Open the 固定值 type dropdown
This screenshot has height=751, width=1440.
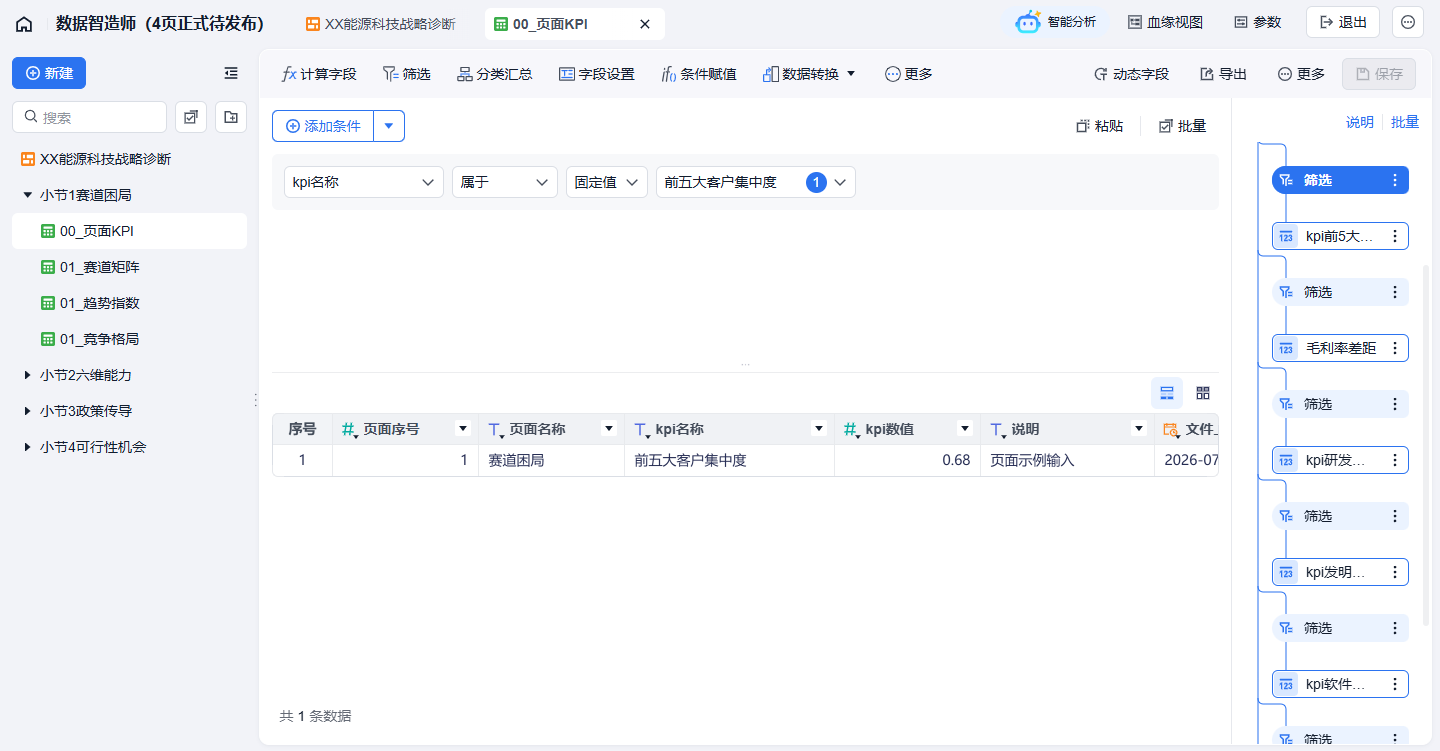pos(607,182)
